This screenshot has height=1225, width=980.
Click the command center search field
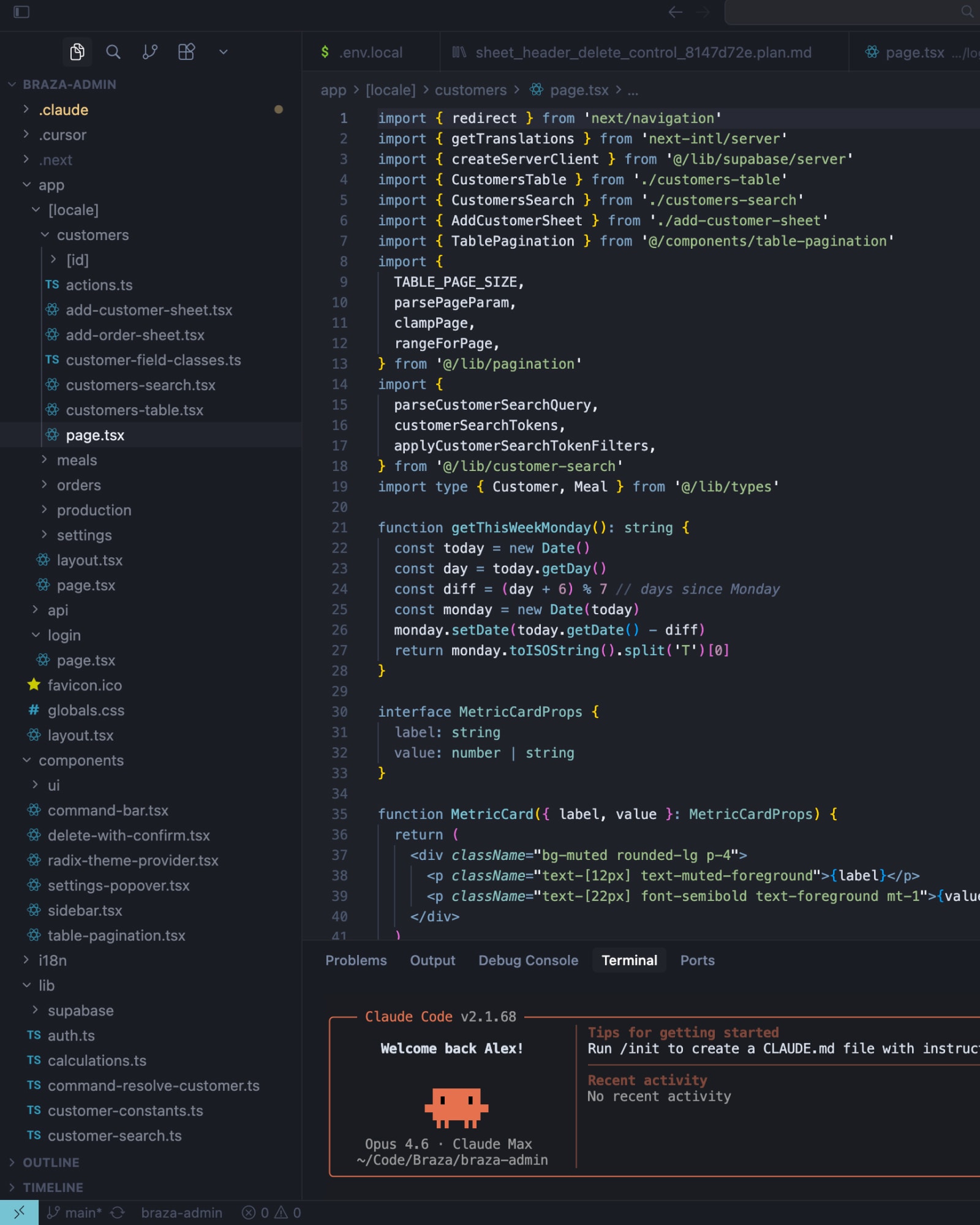pos(852,12)
